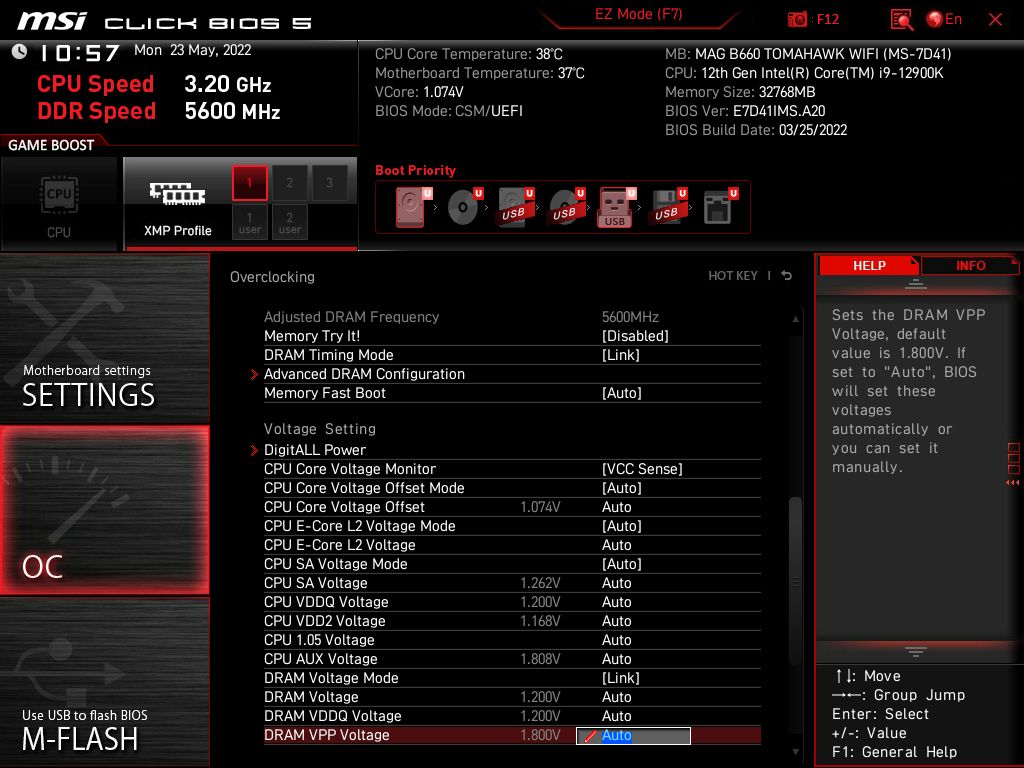Change the Memory Try It! setting
This screenshot has width=1024, height=768.
coord(512,336)
